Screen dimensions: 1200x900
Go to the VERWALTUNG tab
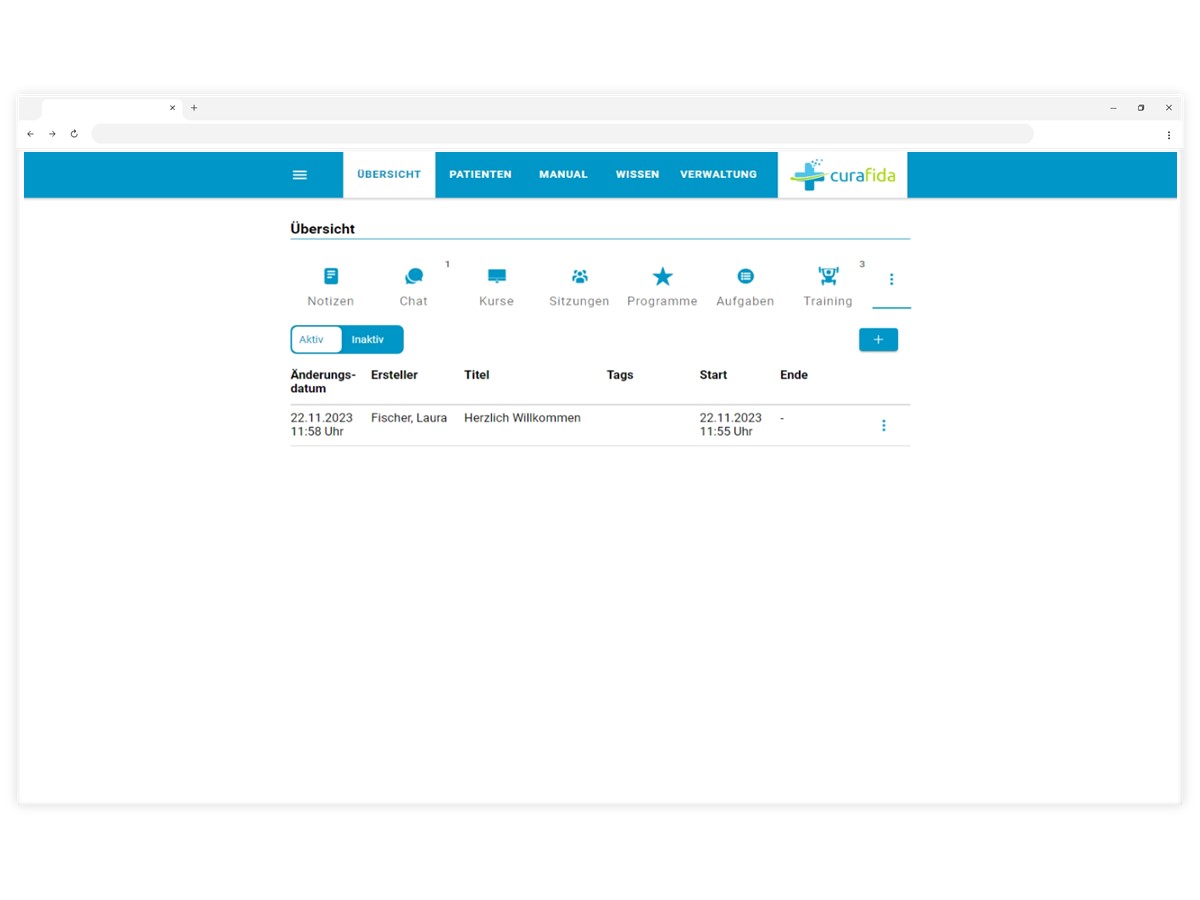pos(718,174)
